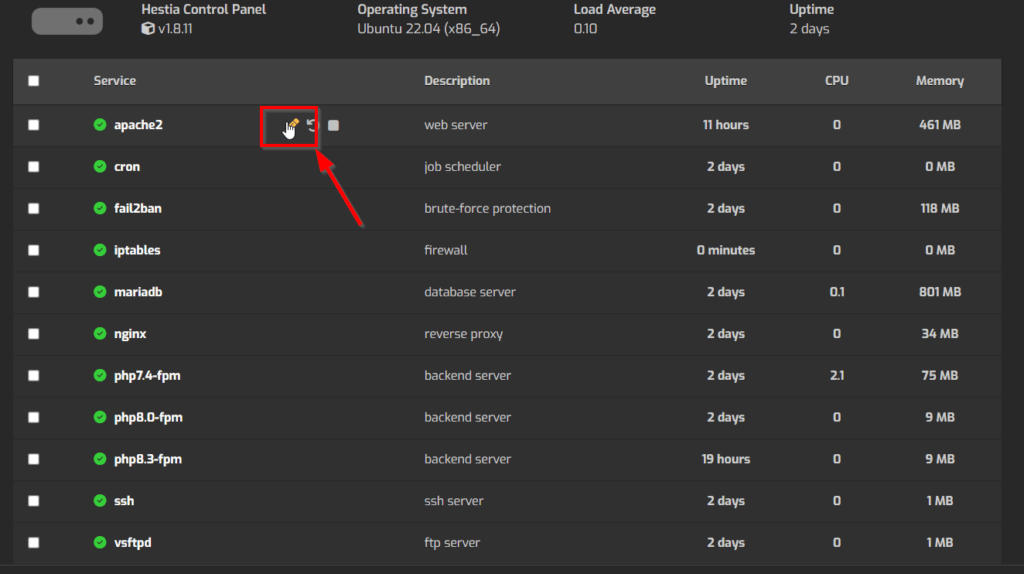This screenshot has width=1024, height=574.
Task: Select the php8.3-fpm row checkbox
Action: pyautogui.click(x=34, y=459)
